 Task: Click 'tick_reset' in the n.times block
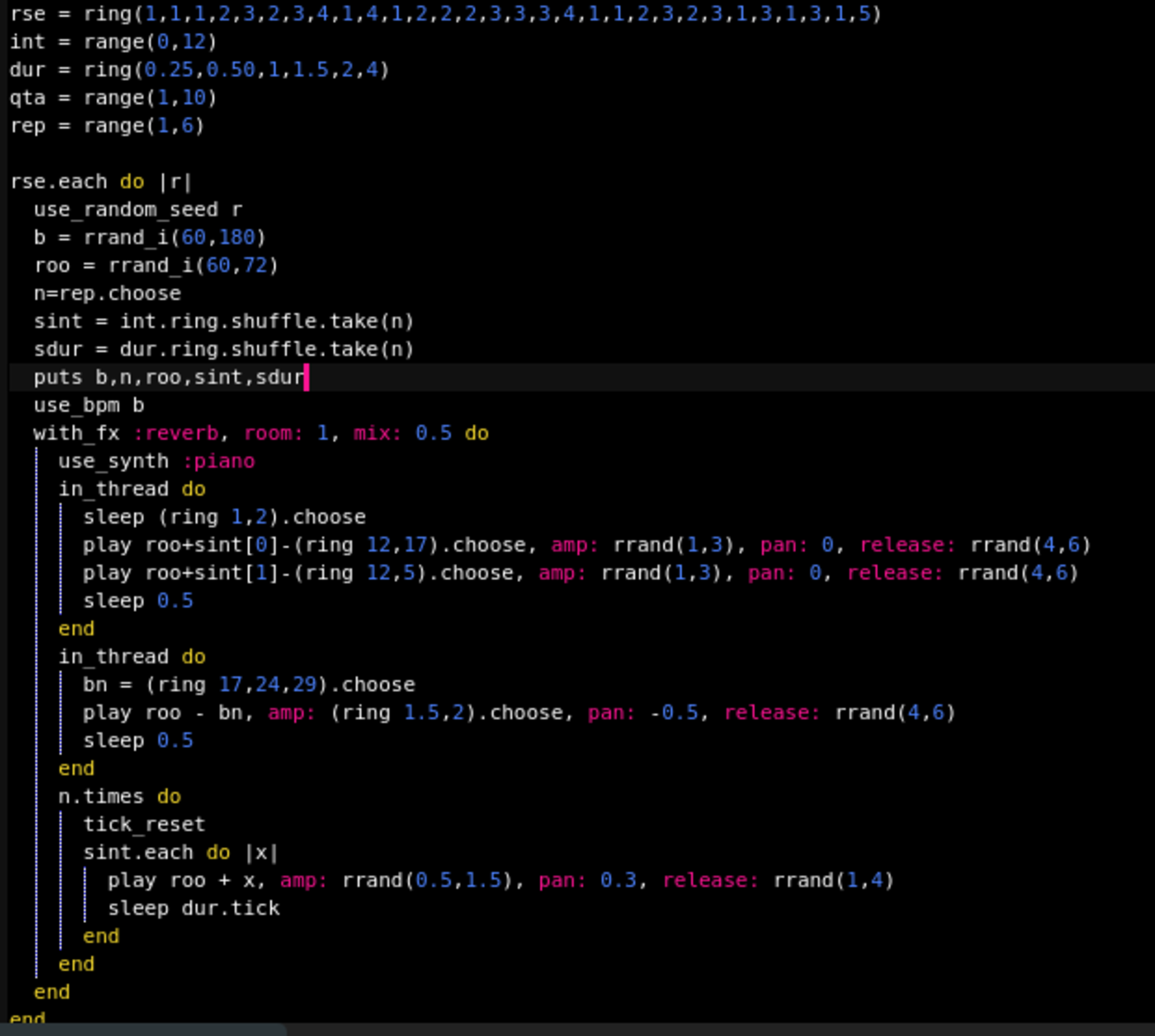144,824
